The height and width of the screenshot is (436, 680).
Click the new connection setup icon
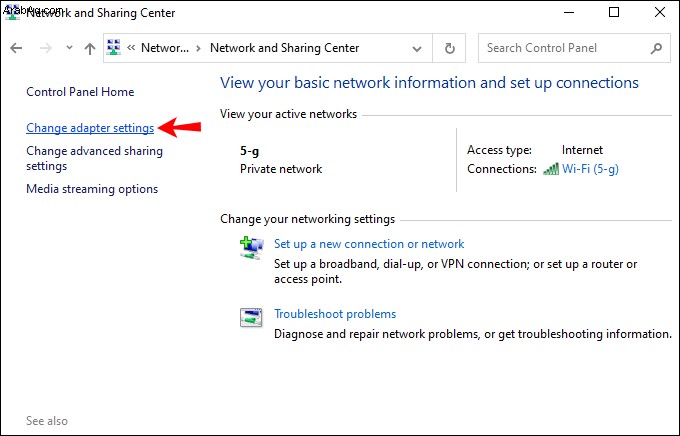click(252, 248)
